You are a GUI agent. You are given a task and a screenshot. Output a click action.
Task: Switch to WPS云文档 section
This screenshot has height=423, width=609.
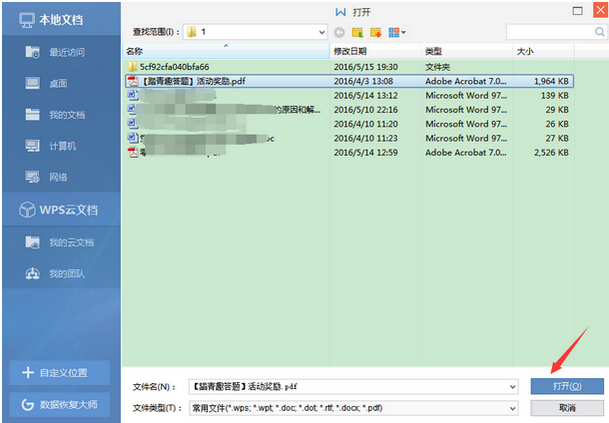coord(61,210)
